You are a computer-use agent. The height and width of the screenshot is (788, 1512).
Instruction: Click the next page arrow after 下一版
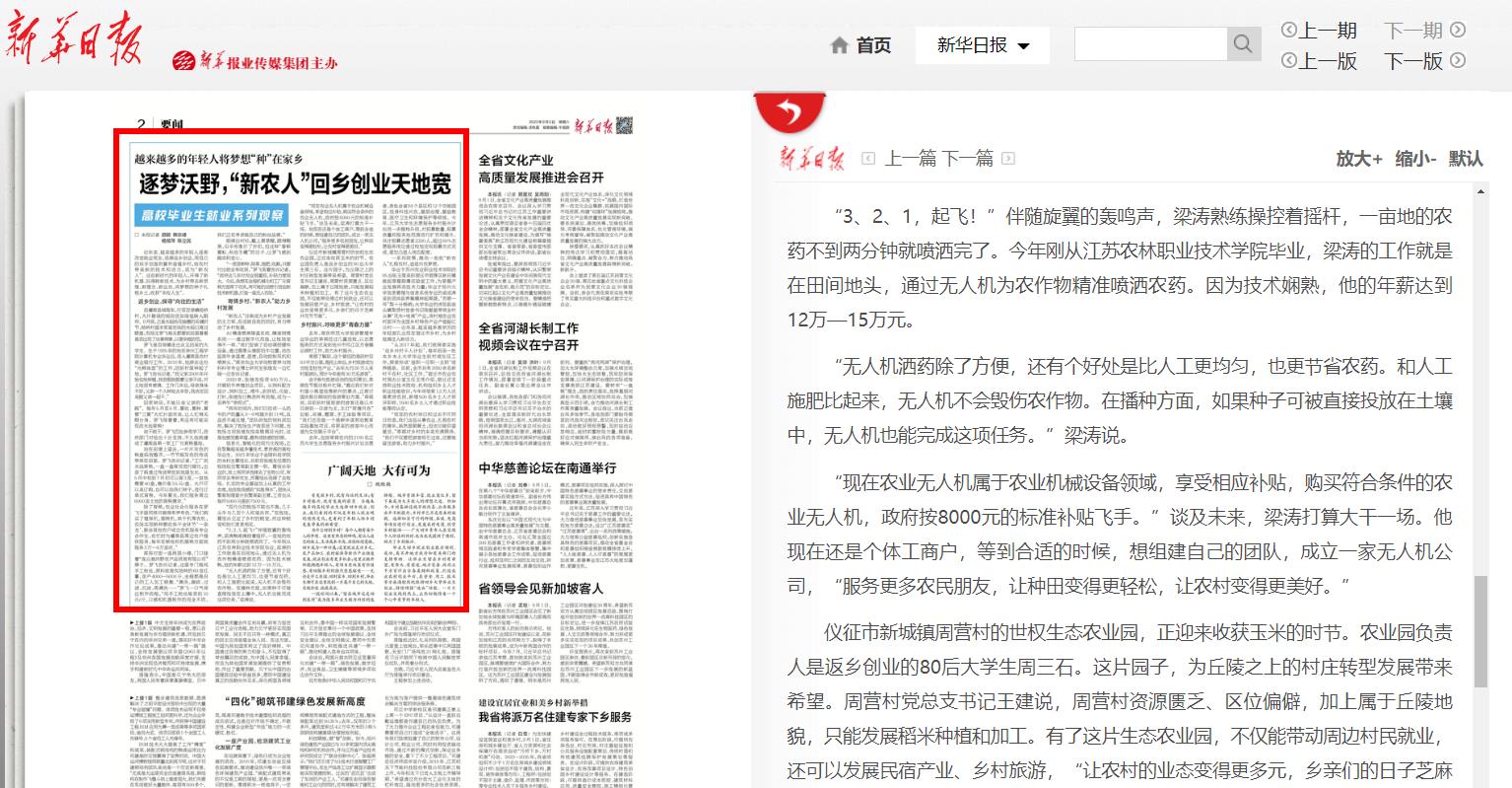pos(1458,61)
